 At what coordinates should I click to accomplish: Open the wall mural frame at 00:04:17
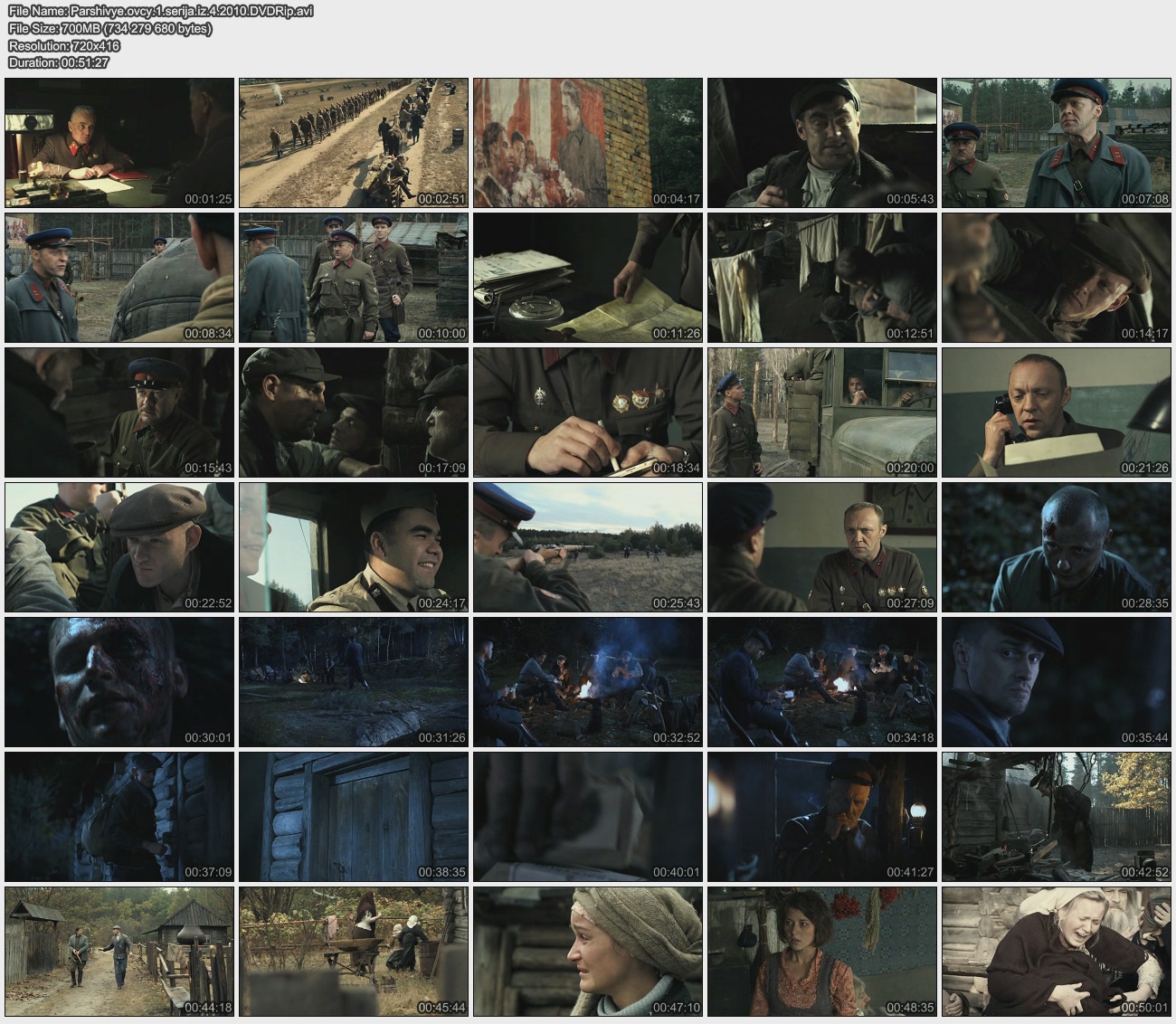click(588, 143)
